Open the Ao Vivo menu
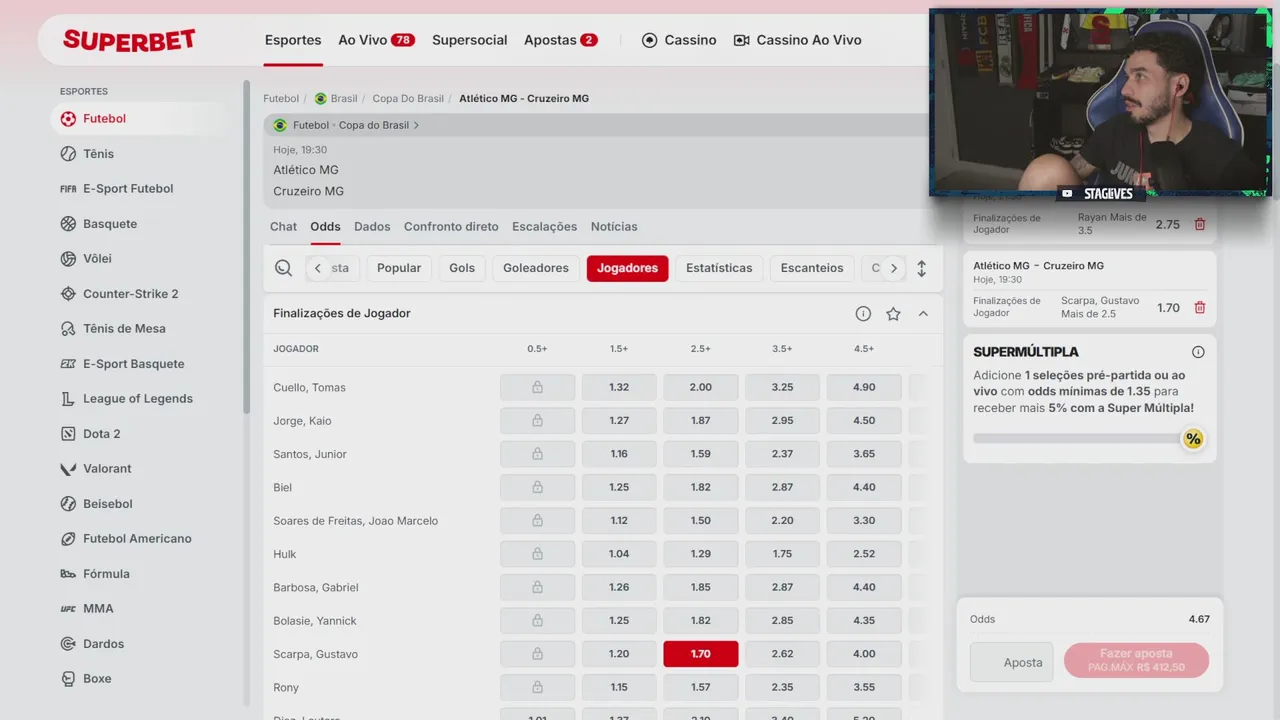Image resolution: width=1280 pixels, height=720 pixels. pos(376,40)
